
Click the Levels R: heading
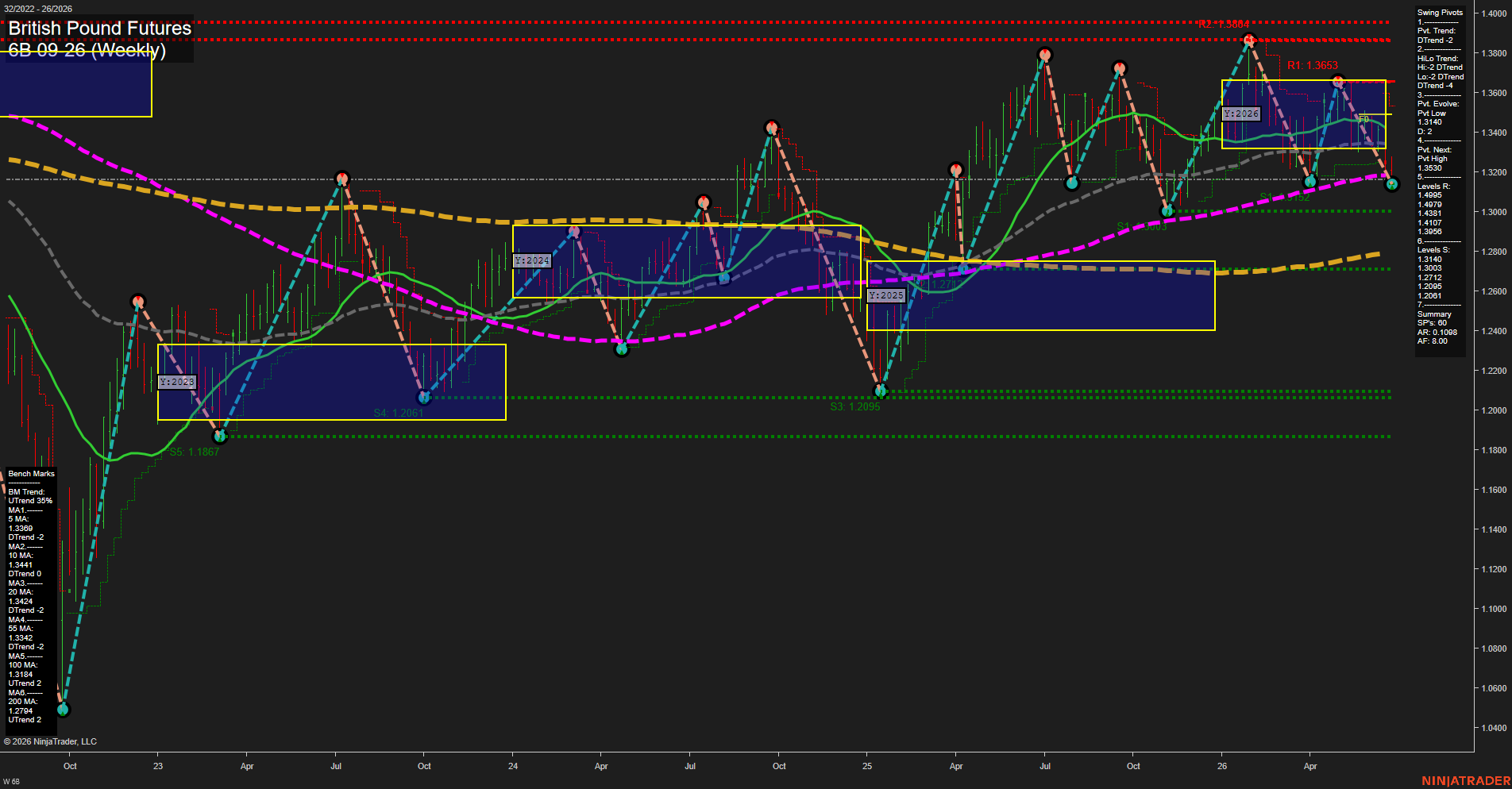(x=1433, y=187)
